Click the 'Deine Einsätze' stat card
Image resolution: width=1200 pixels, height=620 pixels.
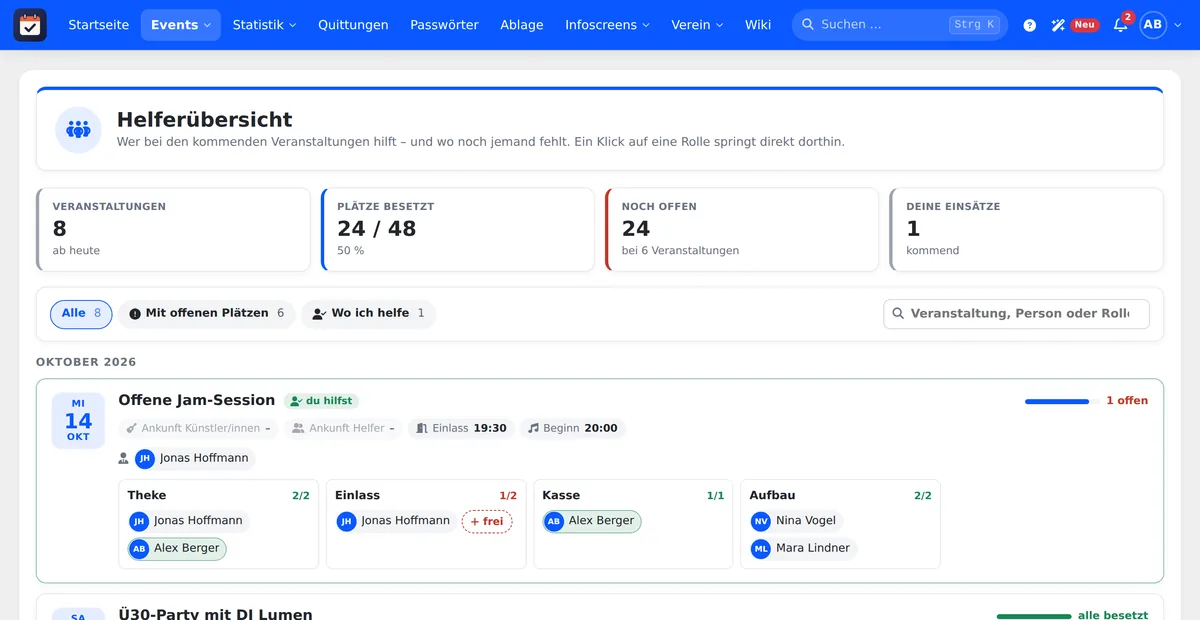(x=1026, y=230)
